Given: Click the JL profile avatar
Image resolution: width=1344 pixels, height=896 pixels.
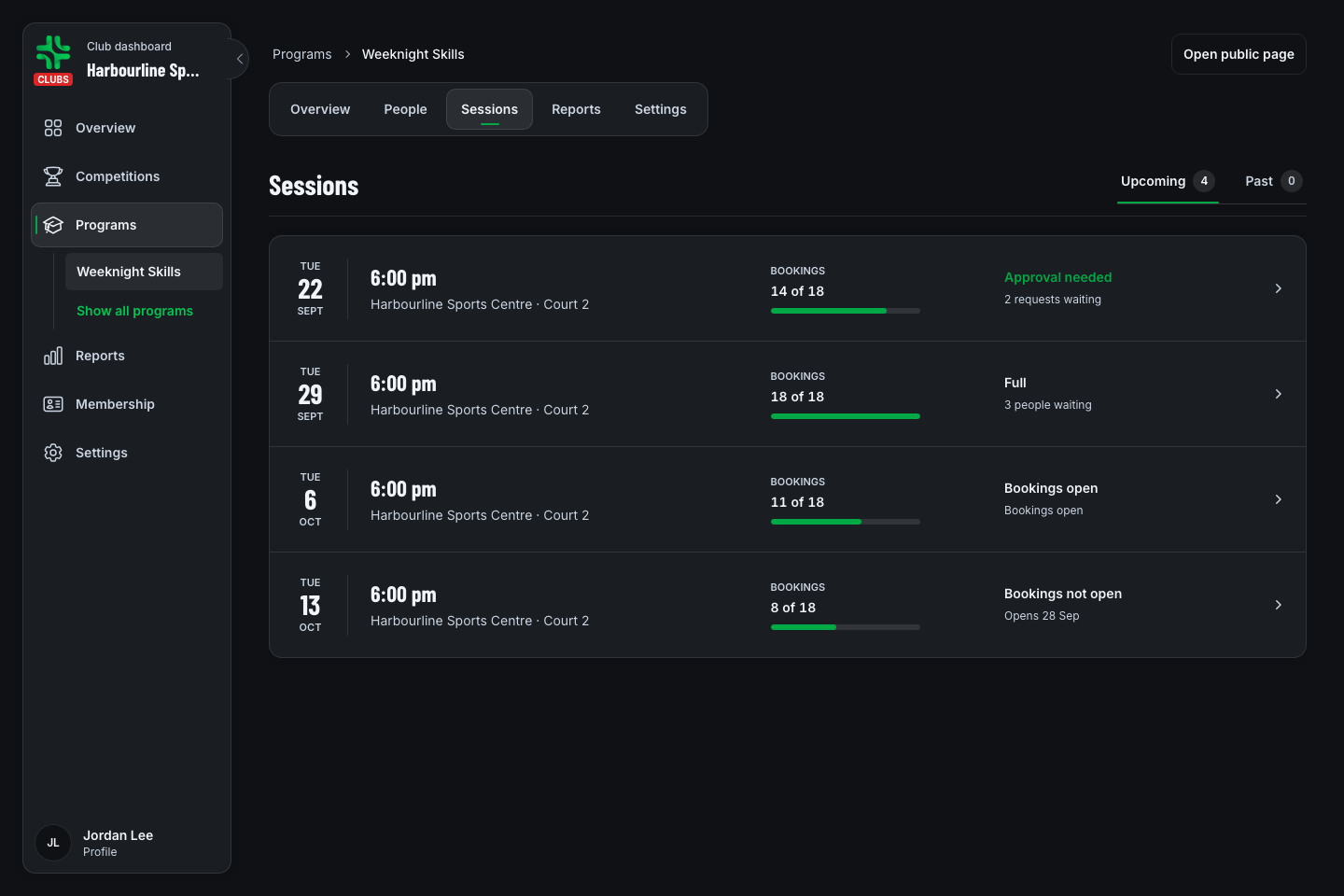Looking at the screenshot, I should pos(53,843).
